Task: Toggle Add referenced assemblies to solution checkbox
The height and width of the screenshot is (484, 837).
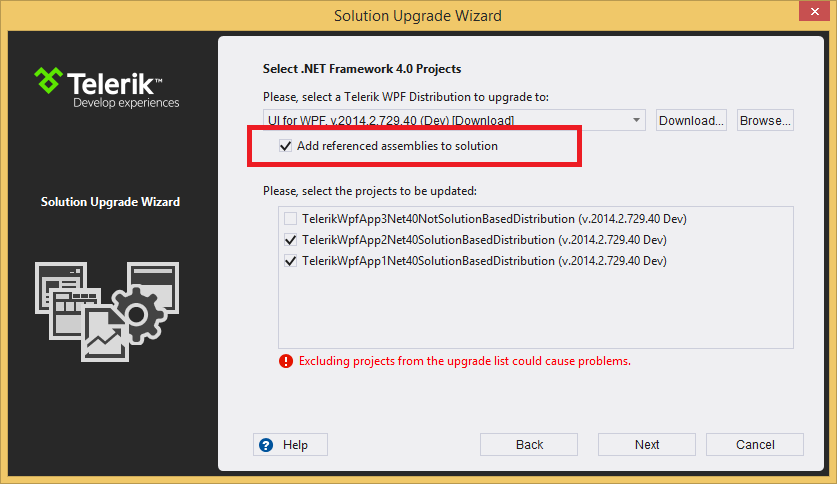Action: tap(286, 146)
